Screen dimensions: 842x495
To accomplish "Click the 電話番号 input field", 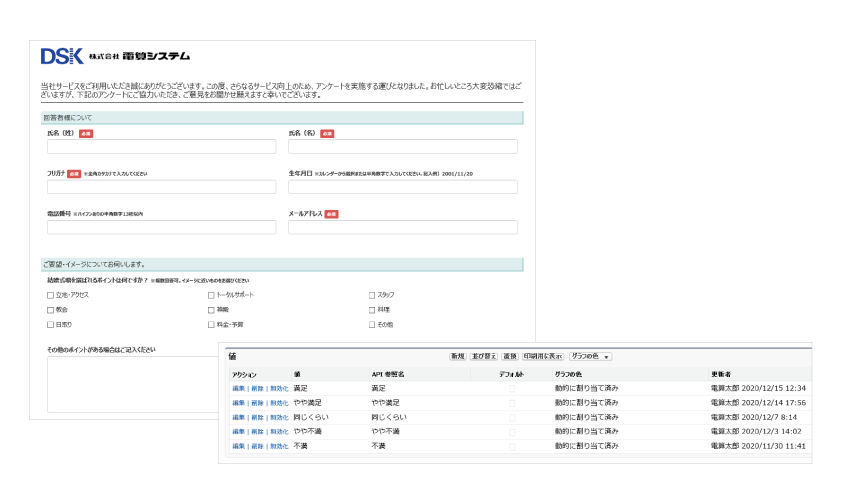I will click(x=161, y=228).
